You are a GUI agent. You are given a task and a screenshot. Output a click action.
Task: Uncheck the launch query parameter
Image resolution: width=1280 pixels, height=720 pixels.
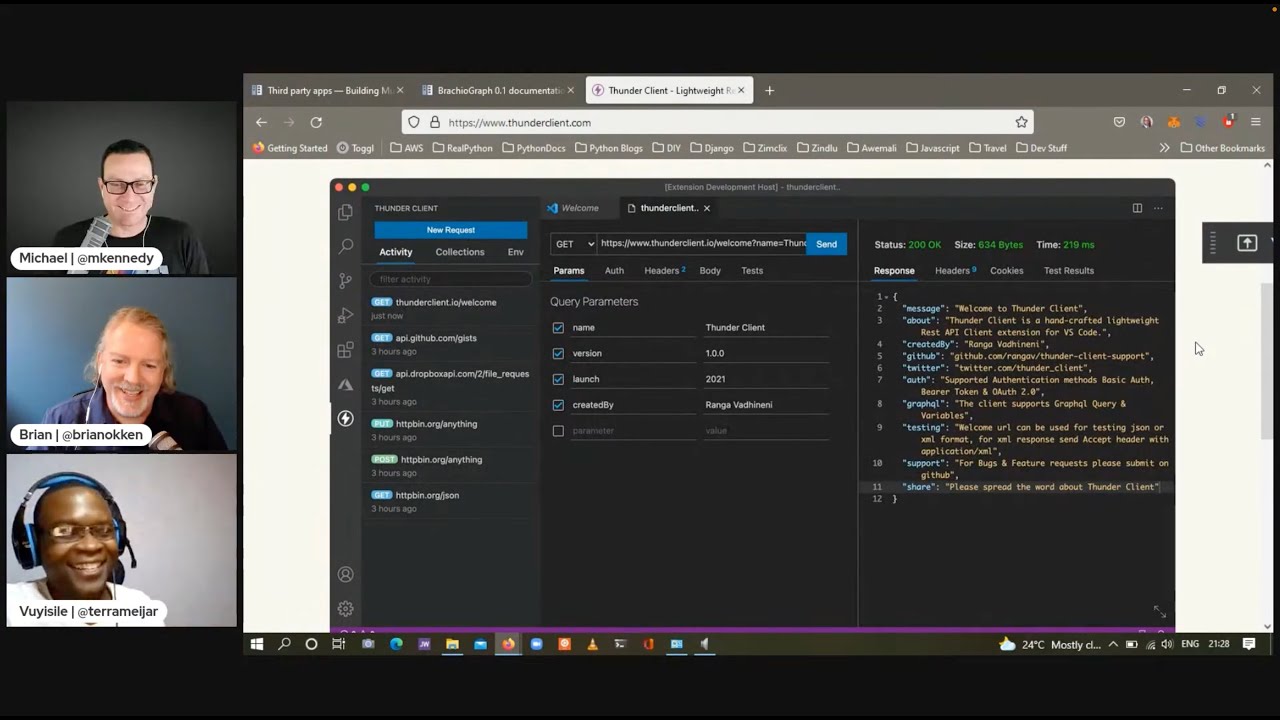(x=558, y=379)
